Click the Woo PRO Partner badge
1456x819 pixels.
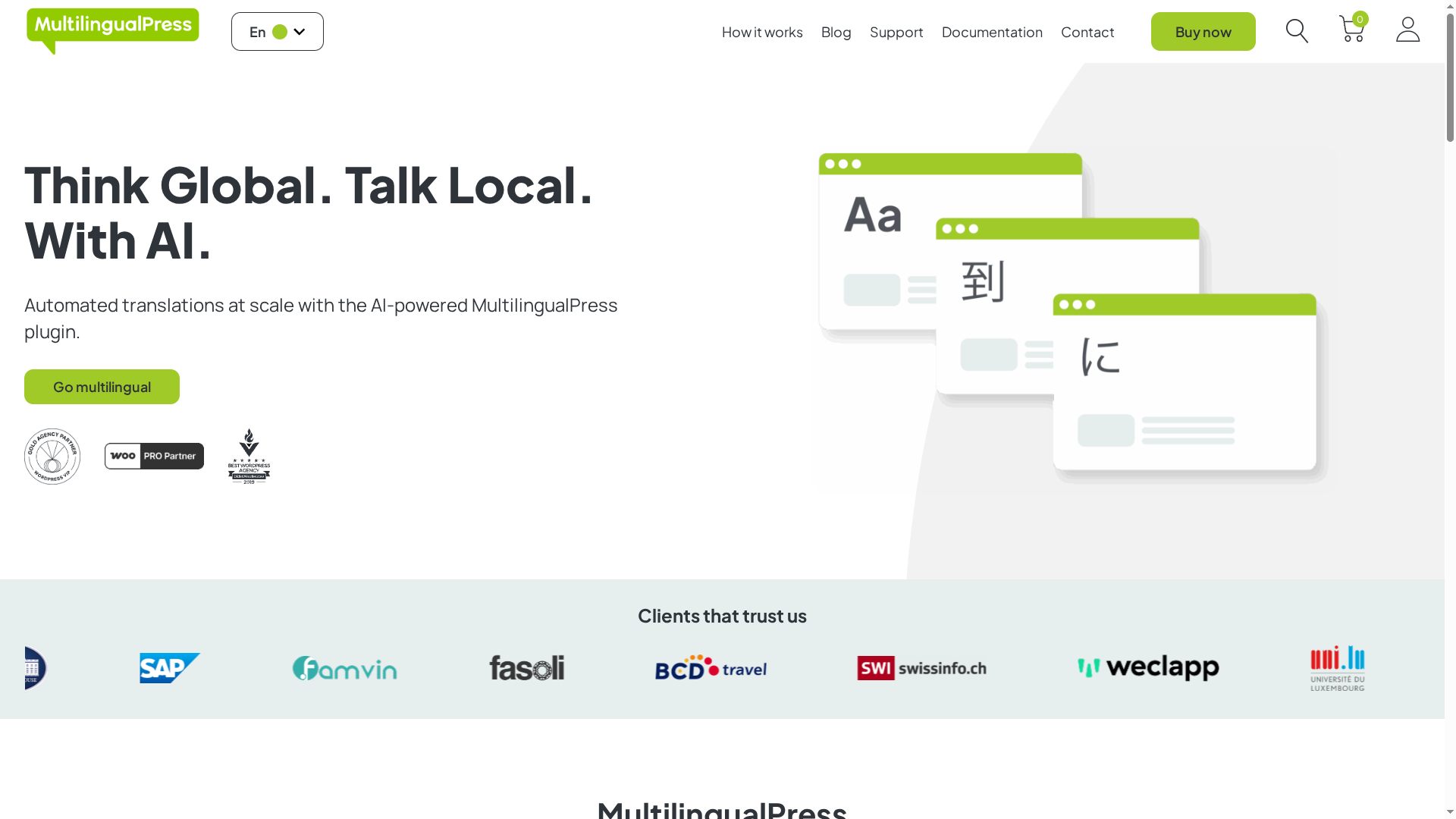click(153, 456)
